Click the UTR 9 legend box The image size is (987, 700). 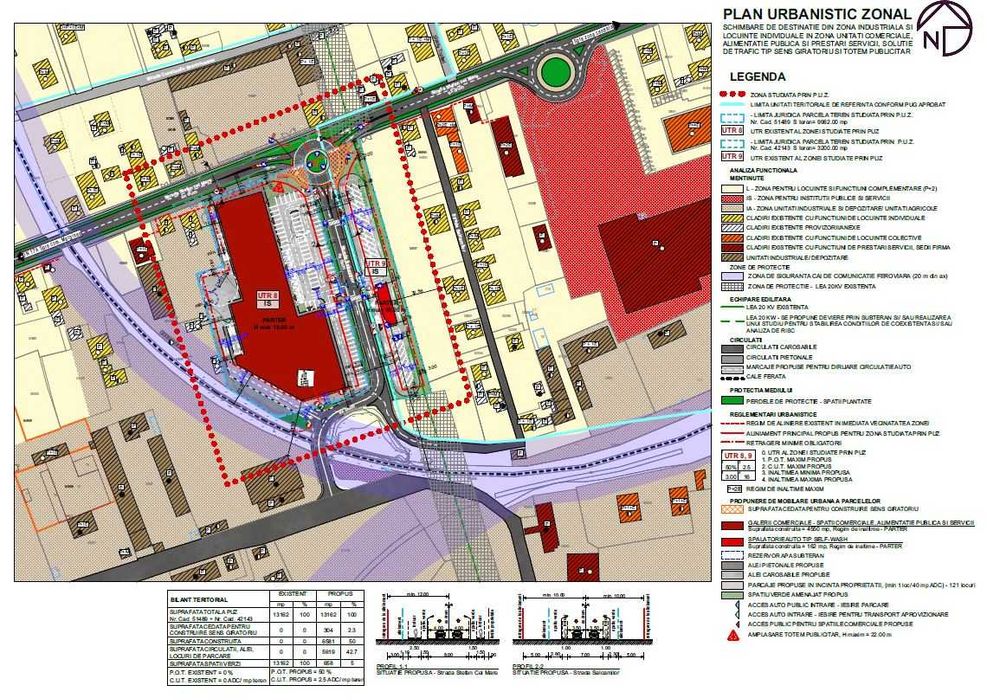pos(733,155)
